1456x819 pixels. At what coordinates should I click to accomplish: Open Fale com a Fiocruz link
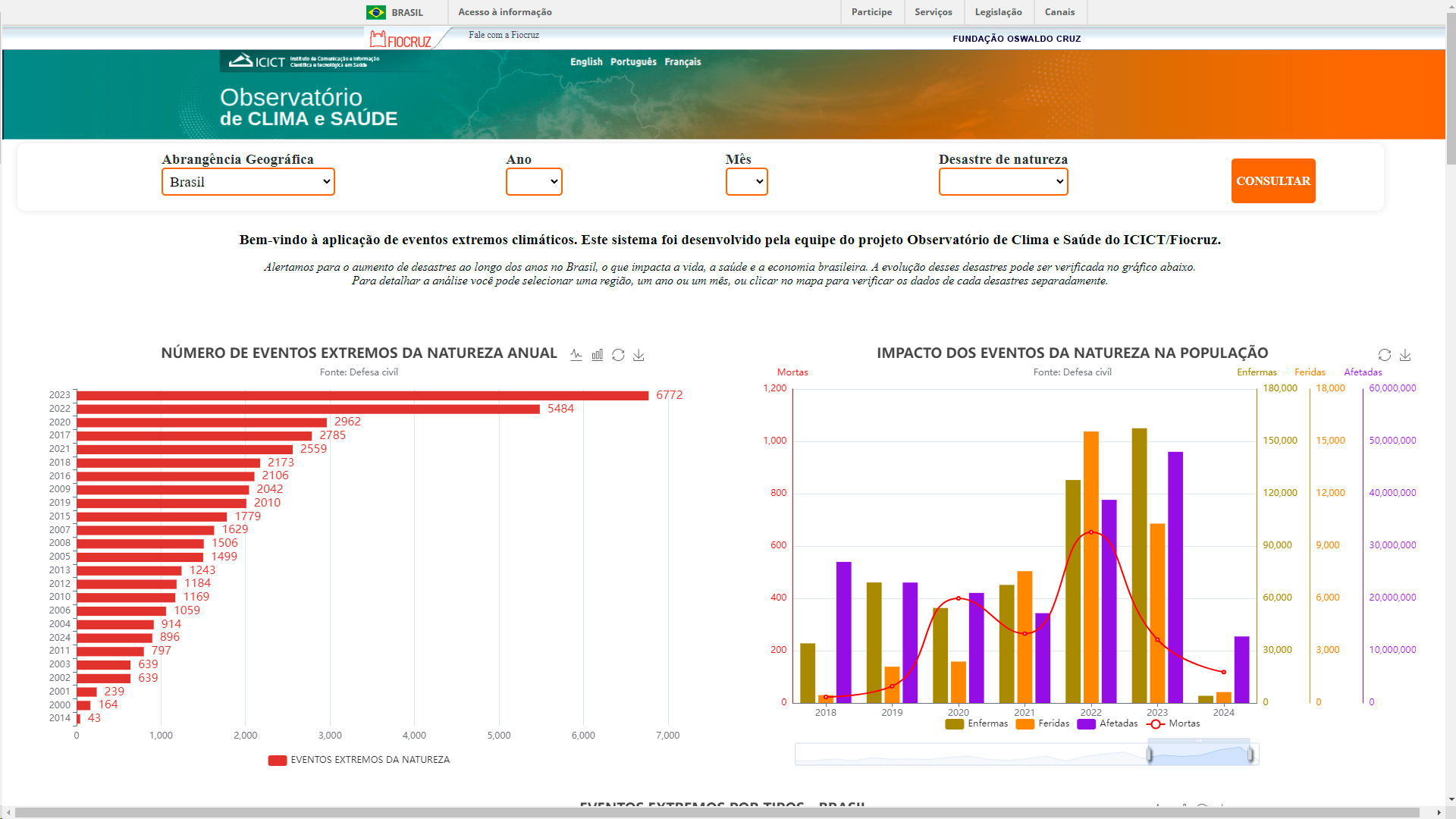pos(504,35)
